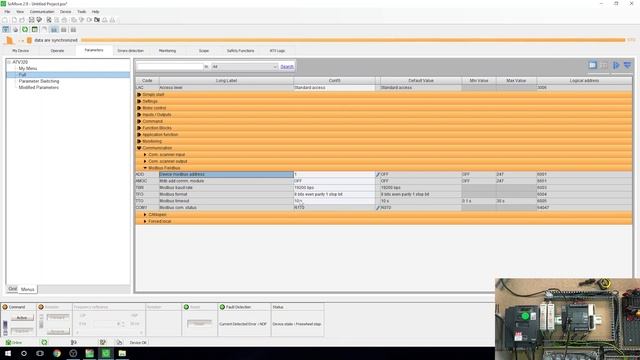Expand the Function Blocks group
This screenshot has height=360, width=640.
coord(139,128)
